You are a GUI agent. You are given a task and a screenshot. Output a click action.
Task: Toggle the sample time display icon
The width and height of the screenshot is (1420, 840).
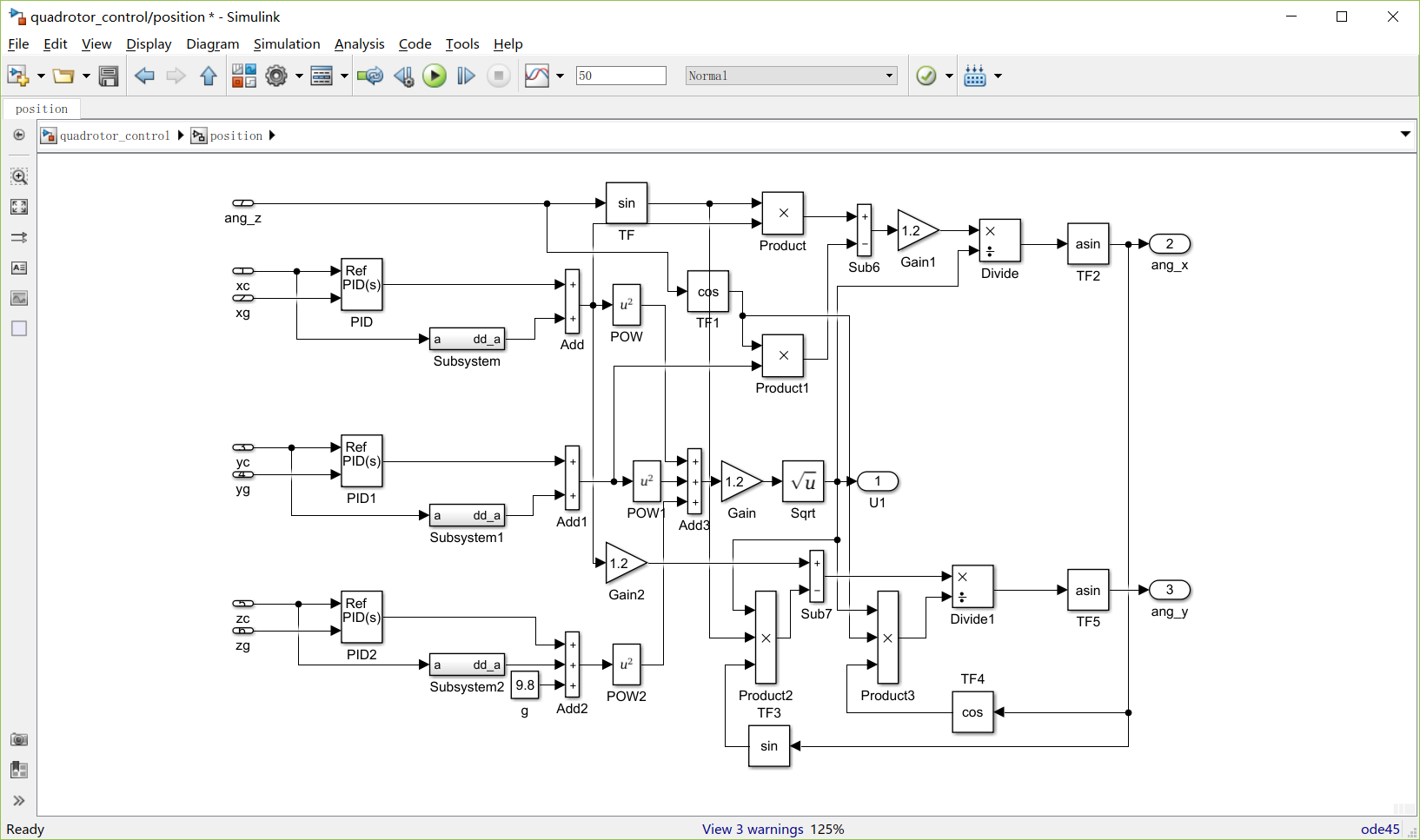tap(19, 237)
